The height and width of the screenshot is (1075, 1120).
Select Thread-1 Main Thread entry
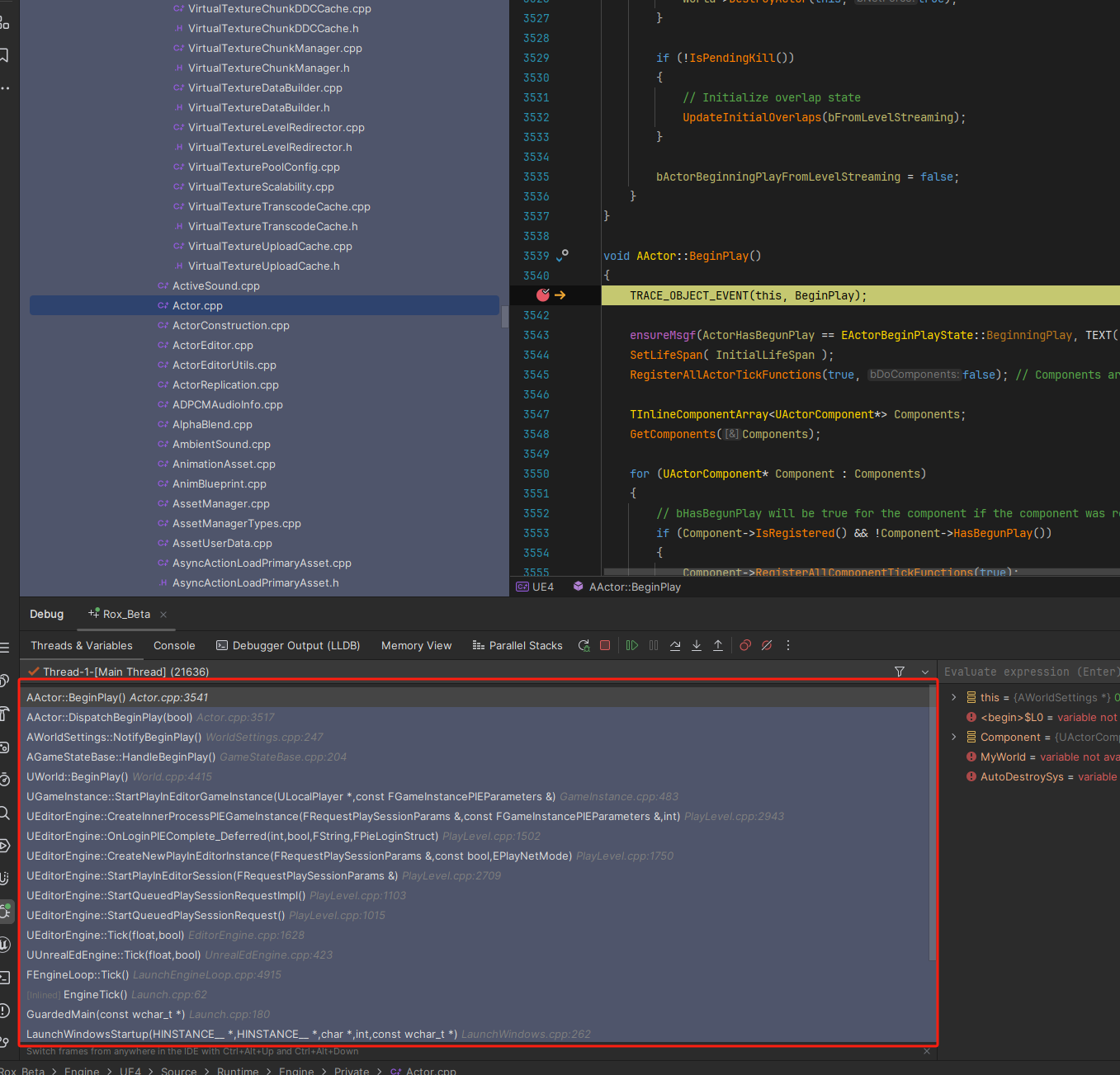tap(125, 672)
